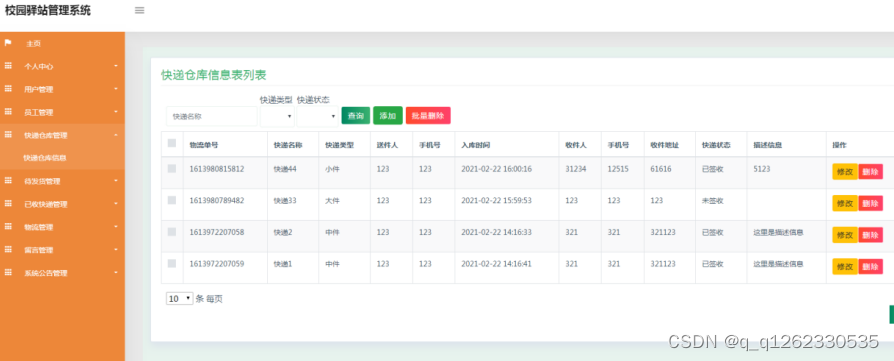Screen dimensions: 894x361
Task: Click 删除 for 快递2 row
Action: coord(871,234)
